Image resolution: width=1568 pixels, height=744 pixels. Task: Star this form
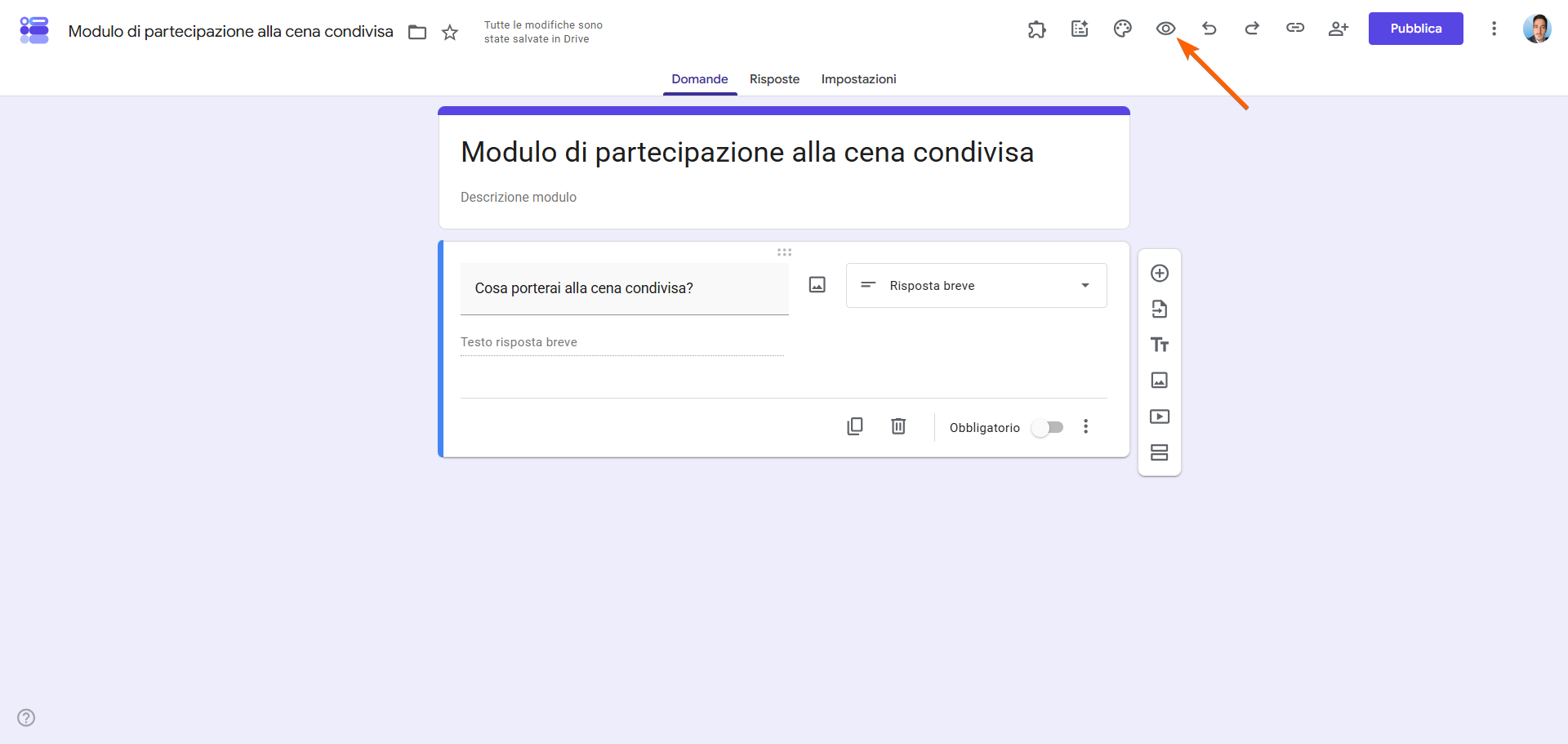[x=450, y=32]
